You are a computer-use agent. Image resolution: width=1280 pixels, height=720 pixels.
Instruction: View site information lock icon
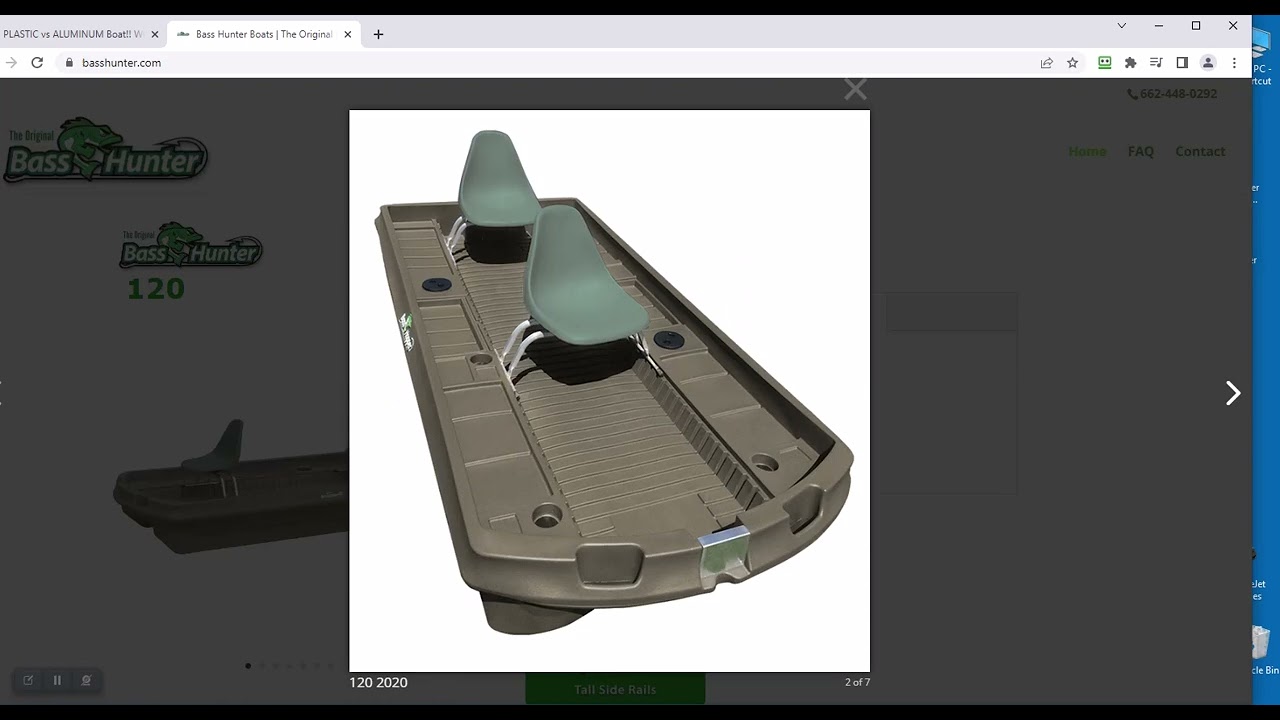coord(69,62)
